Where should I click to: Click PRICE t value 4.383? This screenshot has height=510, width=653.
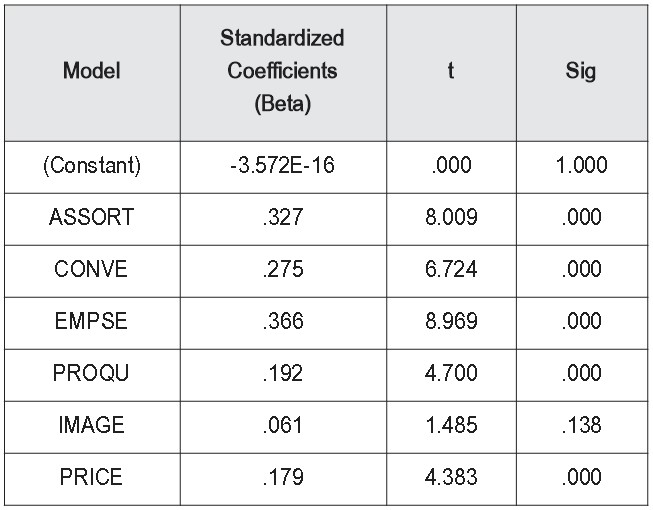pos(451,477)
